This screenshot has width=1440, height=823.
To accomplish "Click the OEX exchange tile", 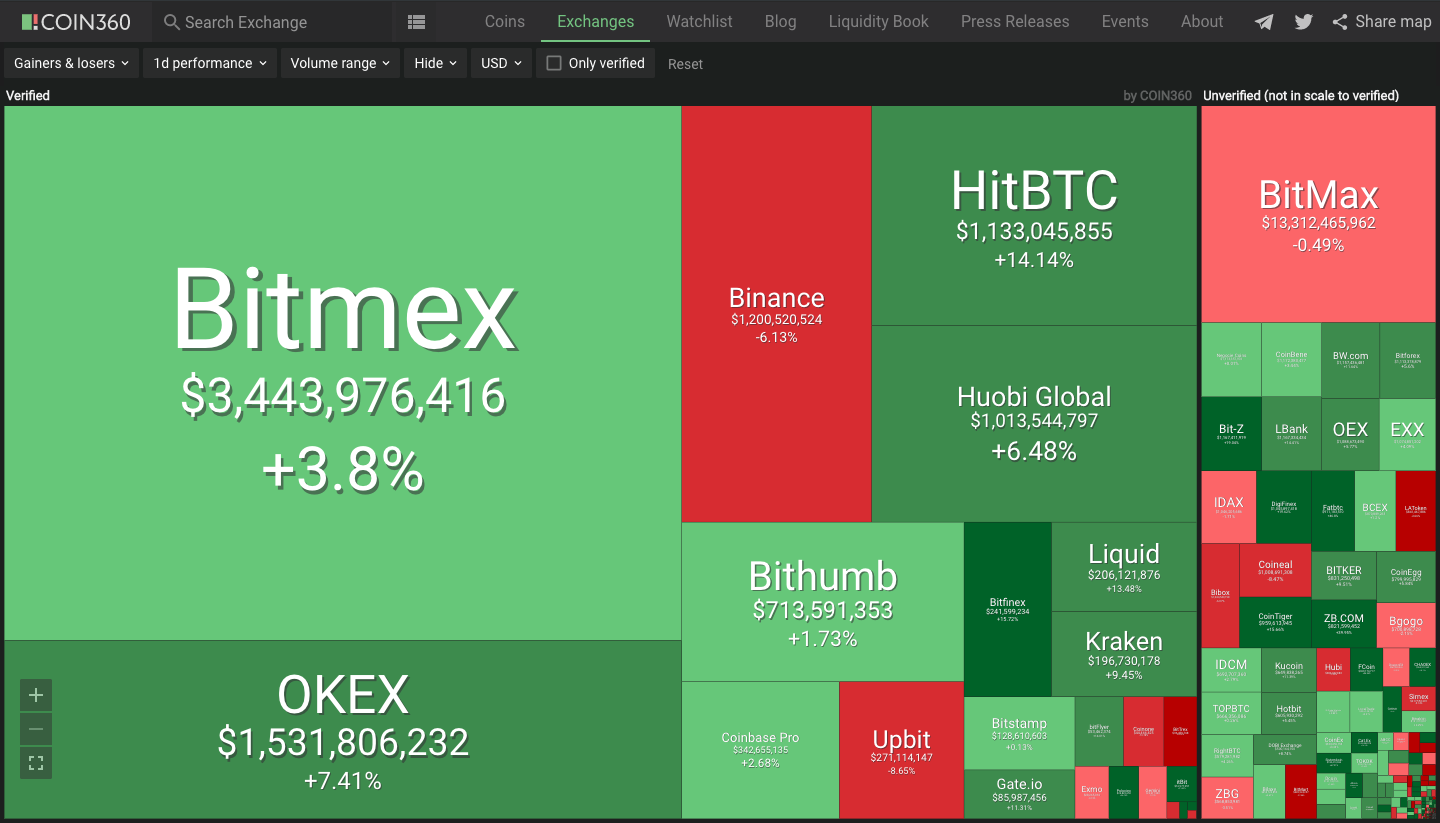I will [x=1350, y=434].
